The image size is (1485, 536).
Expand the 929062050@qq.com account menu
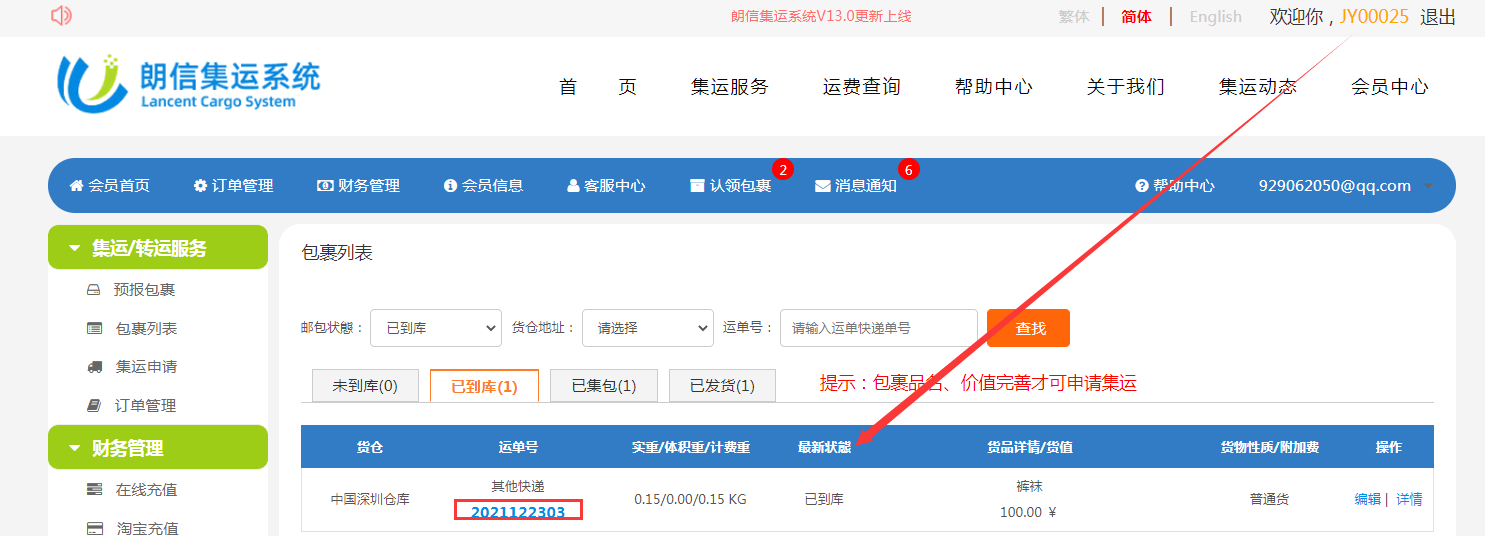click(x=1345, y=186)
